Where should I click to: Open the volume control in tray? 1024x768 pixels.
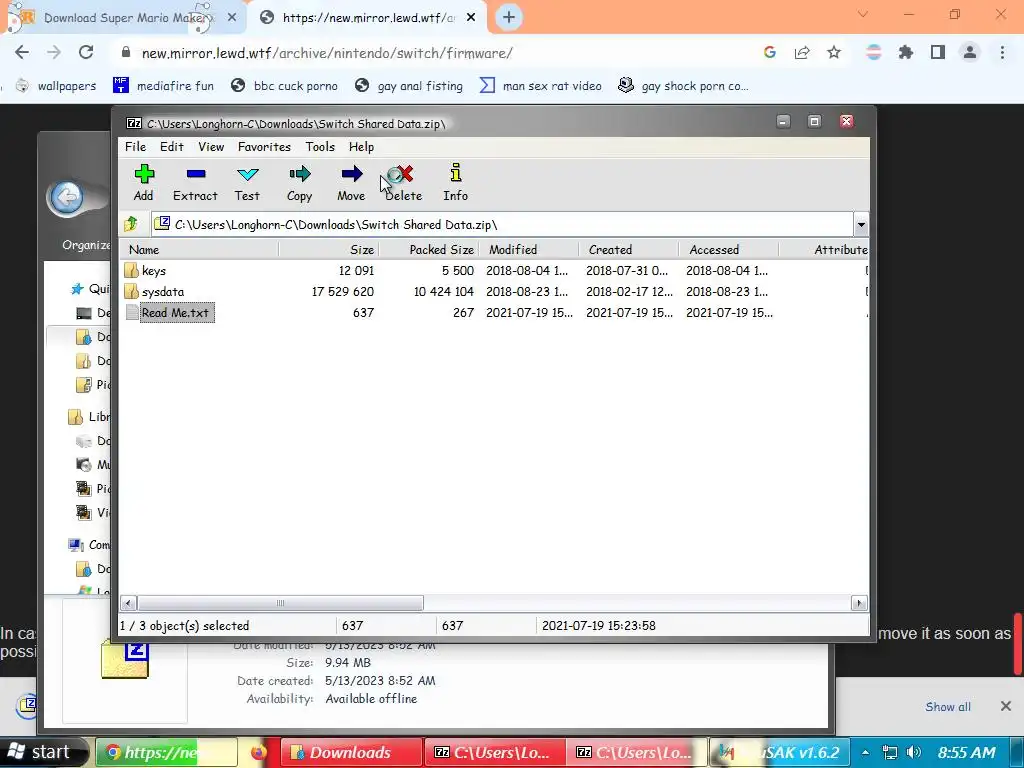coord(914,752)
